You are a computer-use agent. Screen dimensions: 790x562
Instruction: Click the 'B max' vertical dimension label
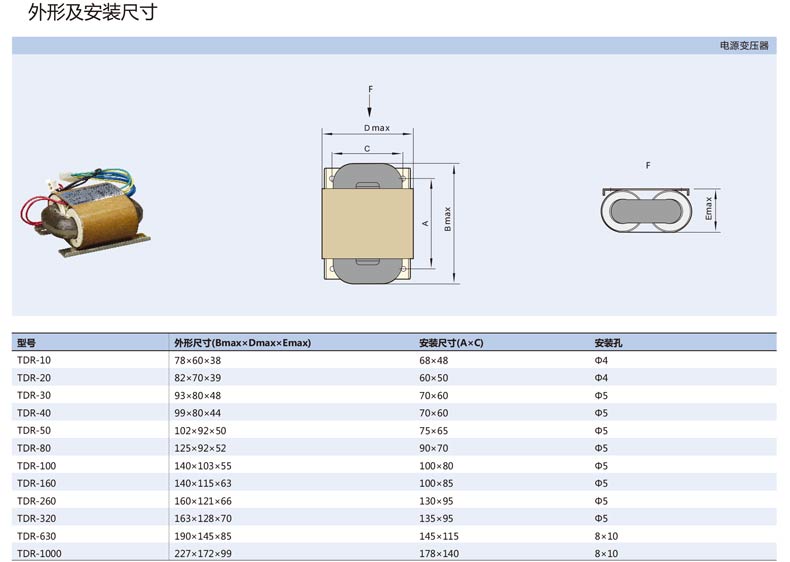(x=448, y=220)
